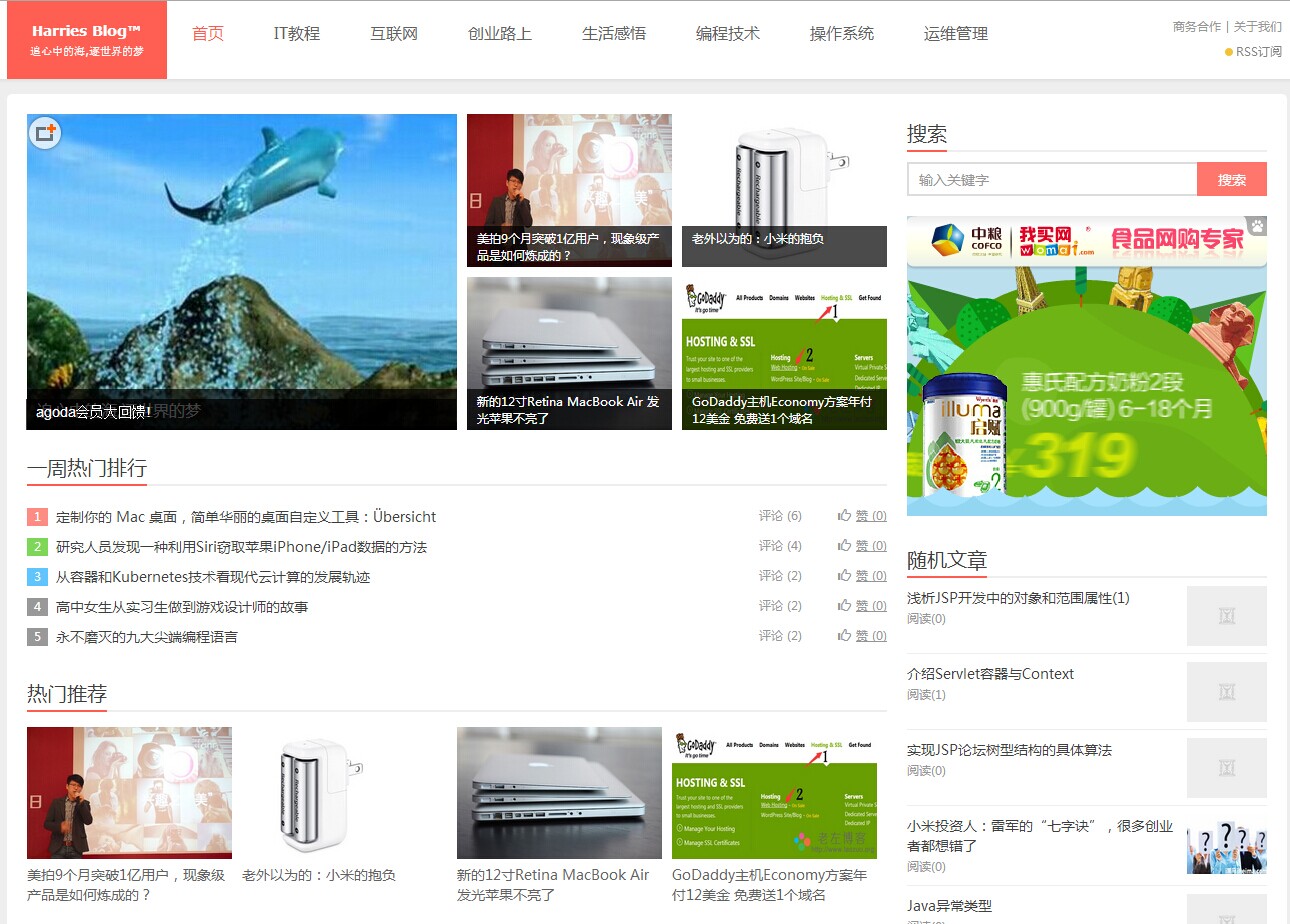The width and height of the screenshot is (1290, 924).
Task: Open the Harries Blog logo
Action: [87, 40]
